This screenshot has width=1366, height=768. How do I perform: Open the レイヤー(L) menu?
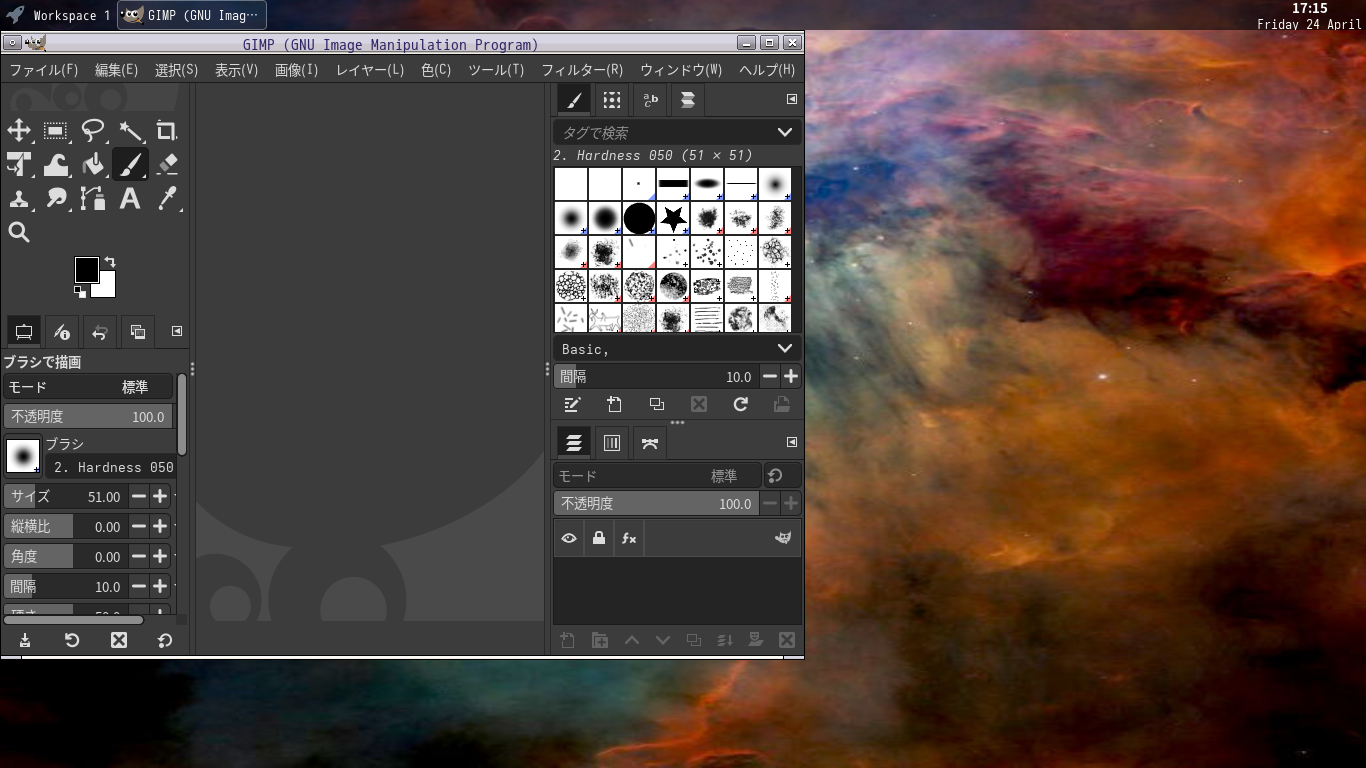click(370, 70)
